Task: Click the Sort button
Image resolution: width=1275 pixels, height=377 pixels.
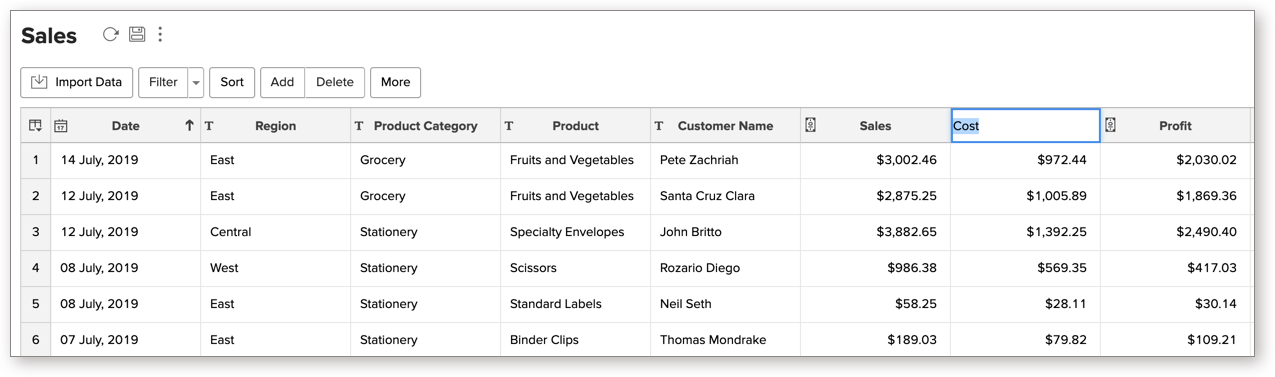Action: point(232,83)
